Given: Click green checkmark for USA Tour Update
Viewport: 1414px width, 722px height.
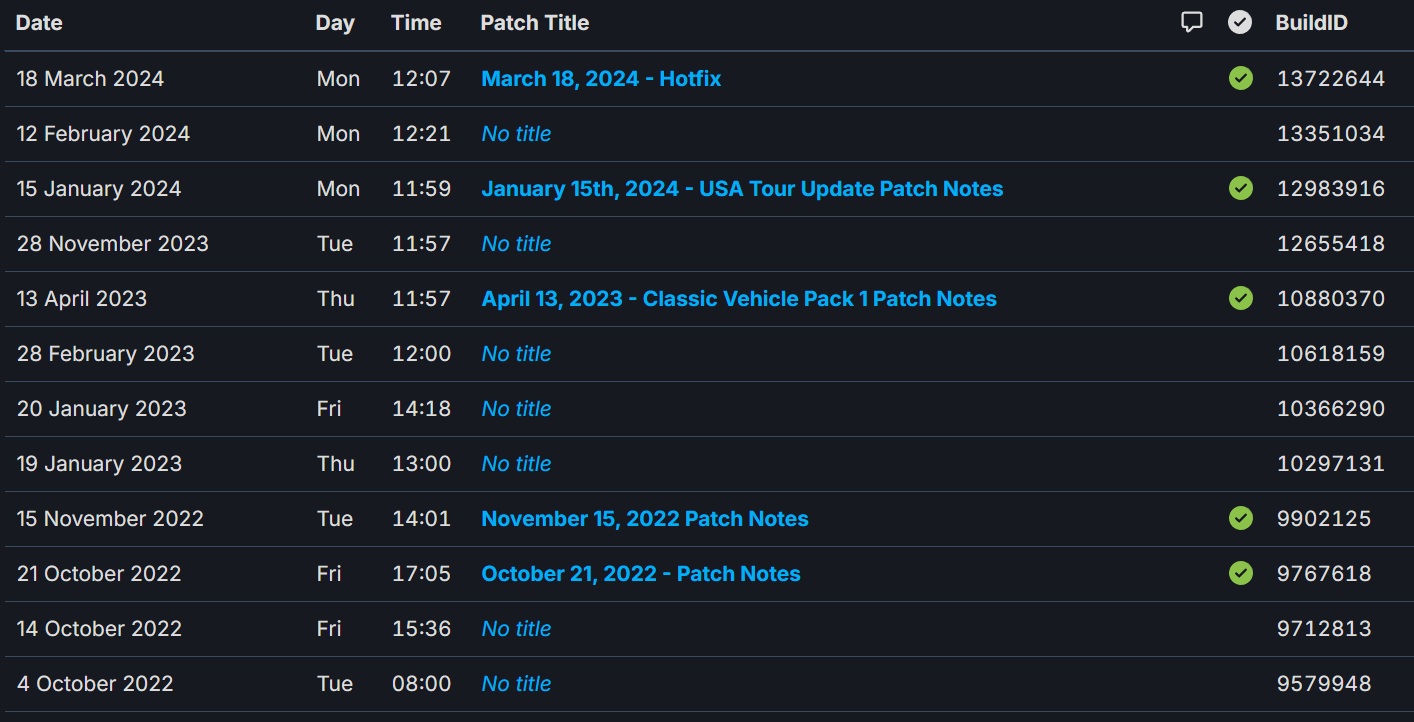Looking at the screenshot, I should [1241, 189].
